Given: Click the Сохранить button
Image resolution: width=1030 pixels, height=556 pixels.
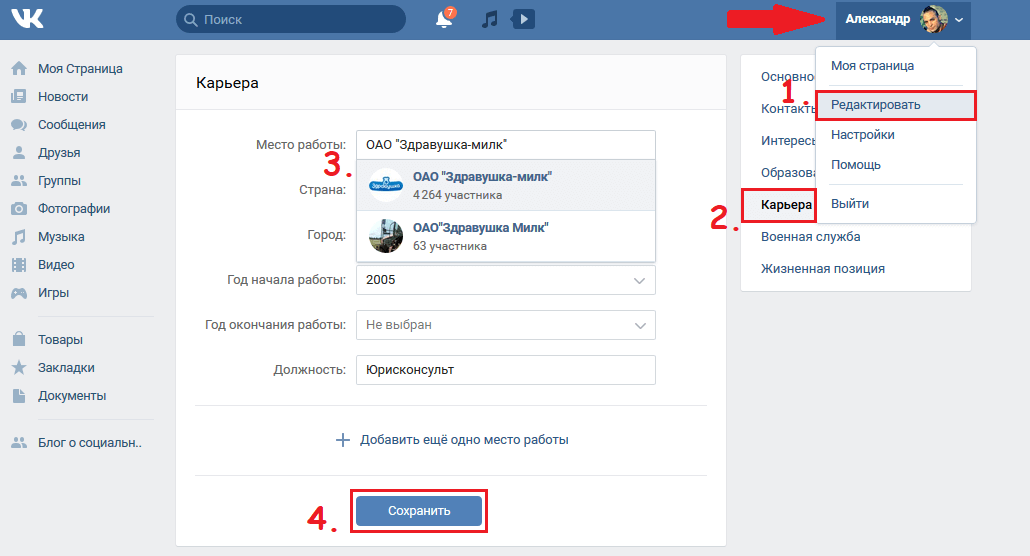Looking at the screenshot, I should click(x=419, y=511).
